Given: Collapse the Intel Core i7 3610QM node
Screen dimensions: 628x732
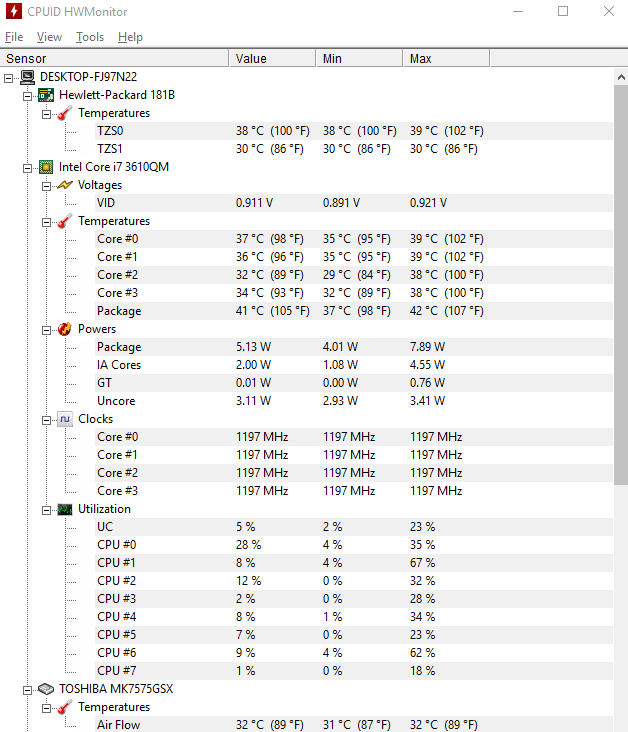Looking at the screenshot, I should (28, 168).
